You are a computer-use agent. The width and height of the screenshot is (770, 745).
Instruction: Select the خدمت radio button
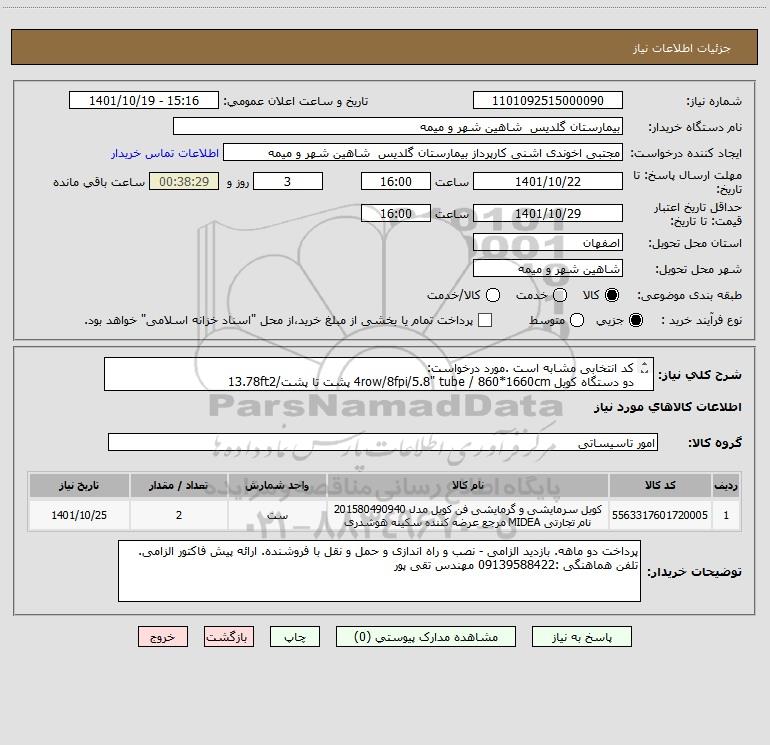(560, 295)
